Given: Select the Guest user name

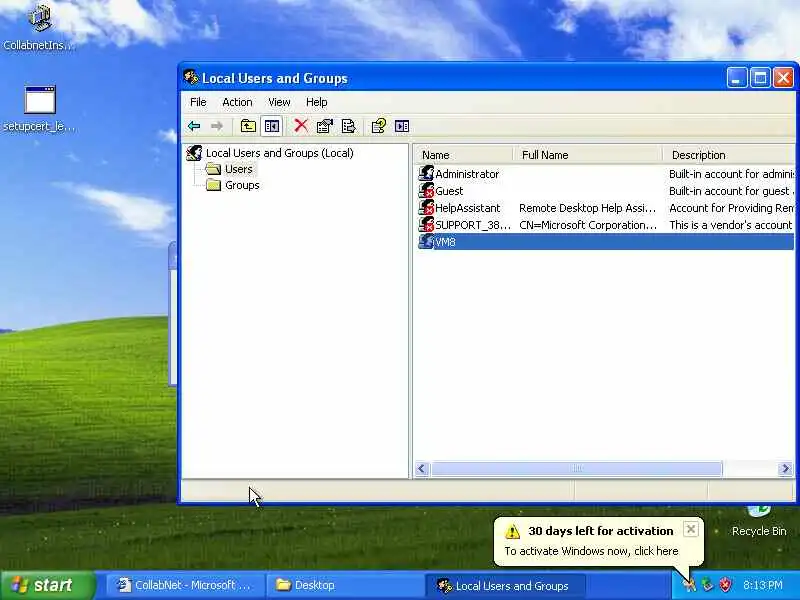Looking at the screenshot, I should pyautogui.click(x=449, y=191).
